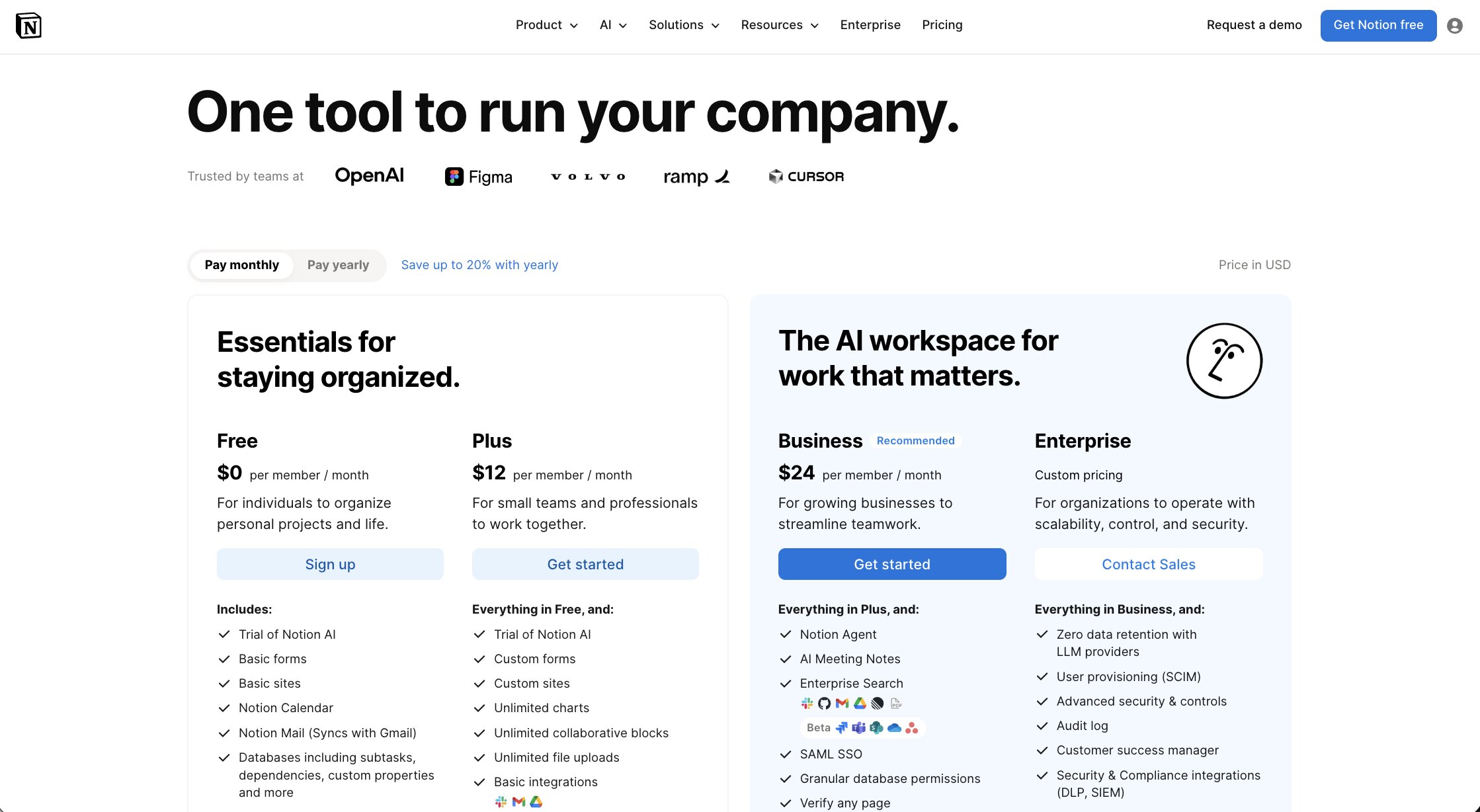
Task: Click Contact Sales for the Enterprise plan
Action: tap(1149, 564)
